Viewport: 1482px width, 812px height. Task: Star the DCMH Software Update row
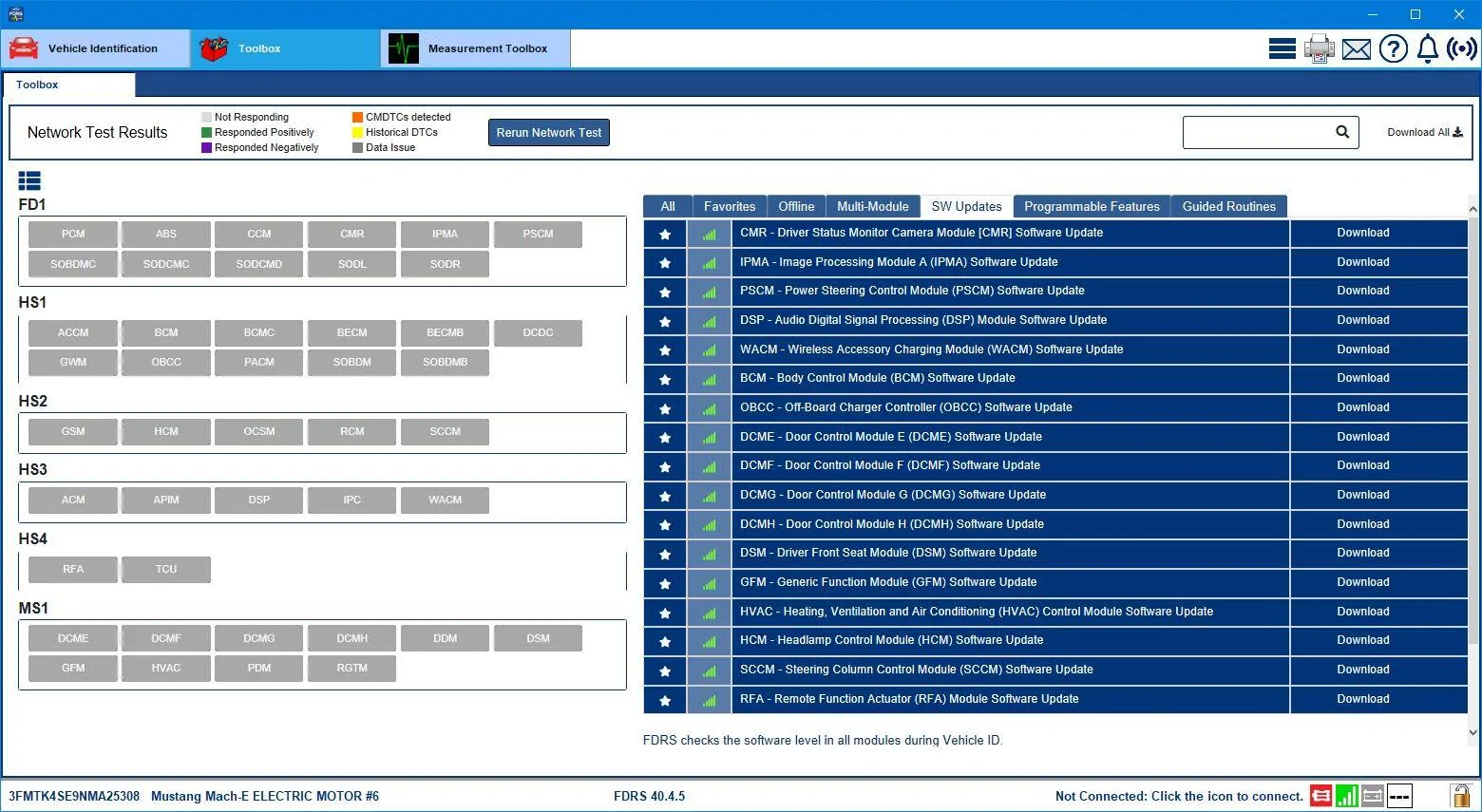click(665, 524)
